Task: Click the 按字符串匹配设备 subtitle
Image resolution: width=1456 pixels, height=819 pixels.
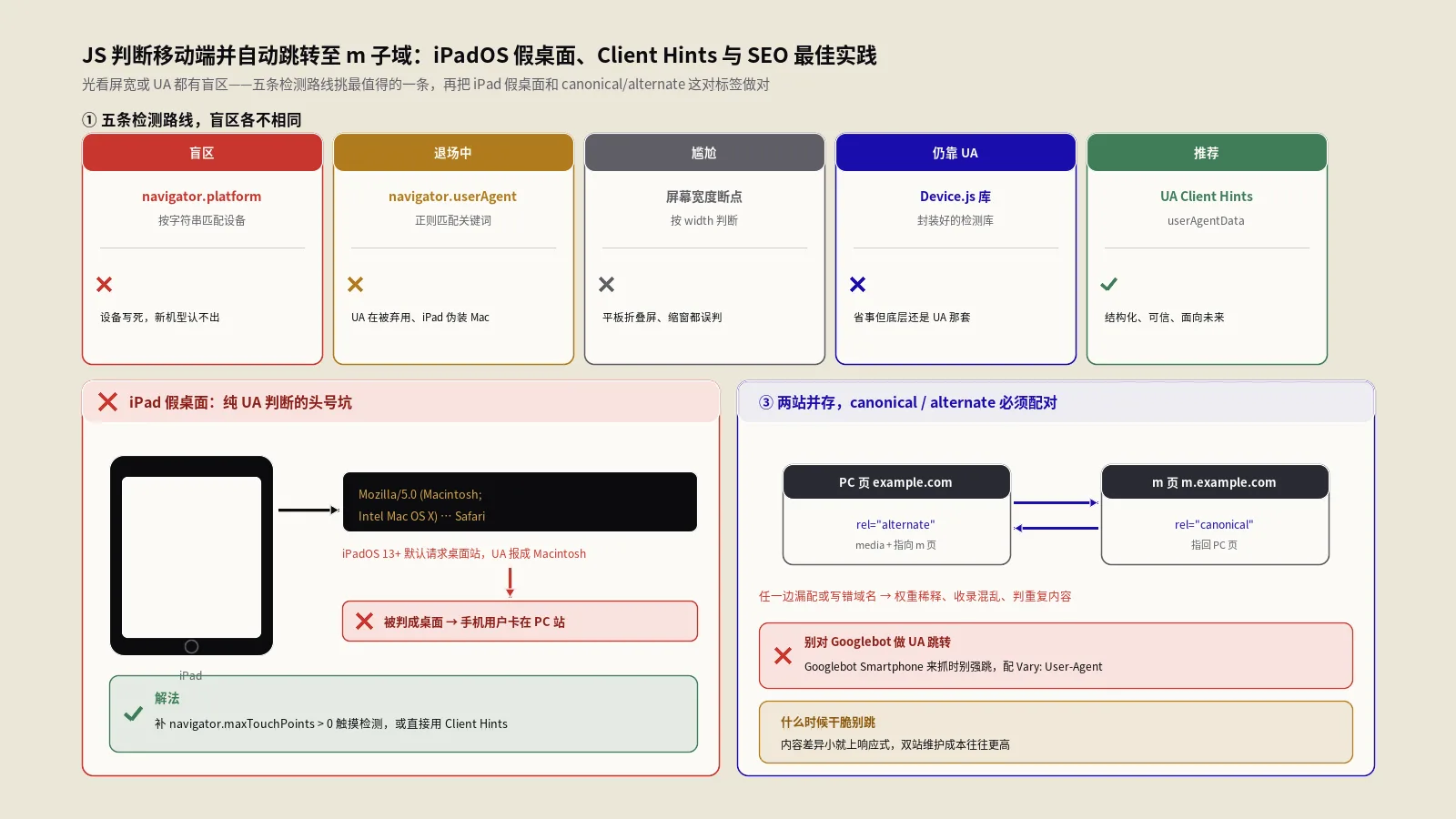Action: pyautogui.click(x=202, y=221)
